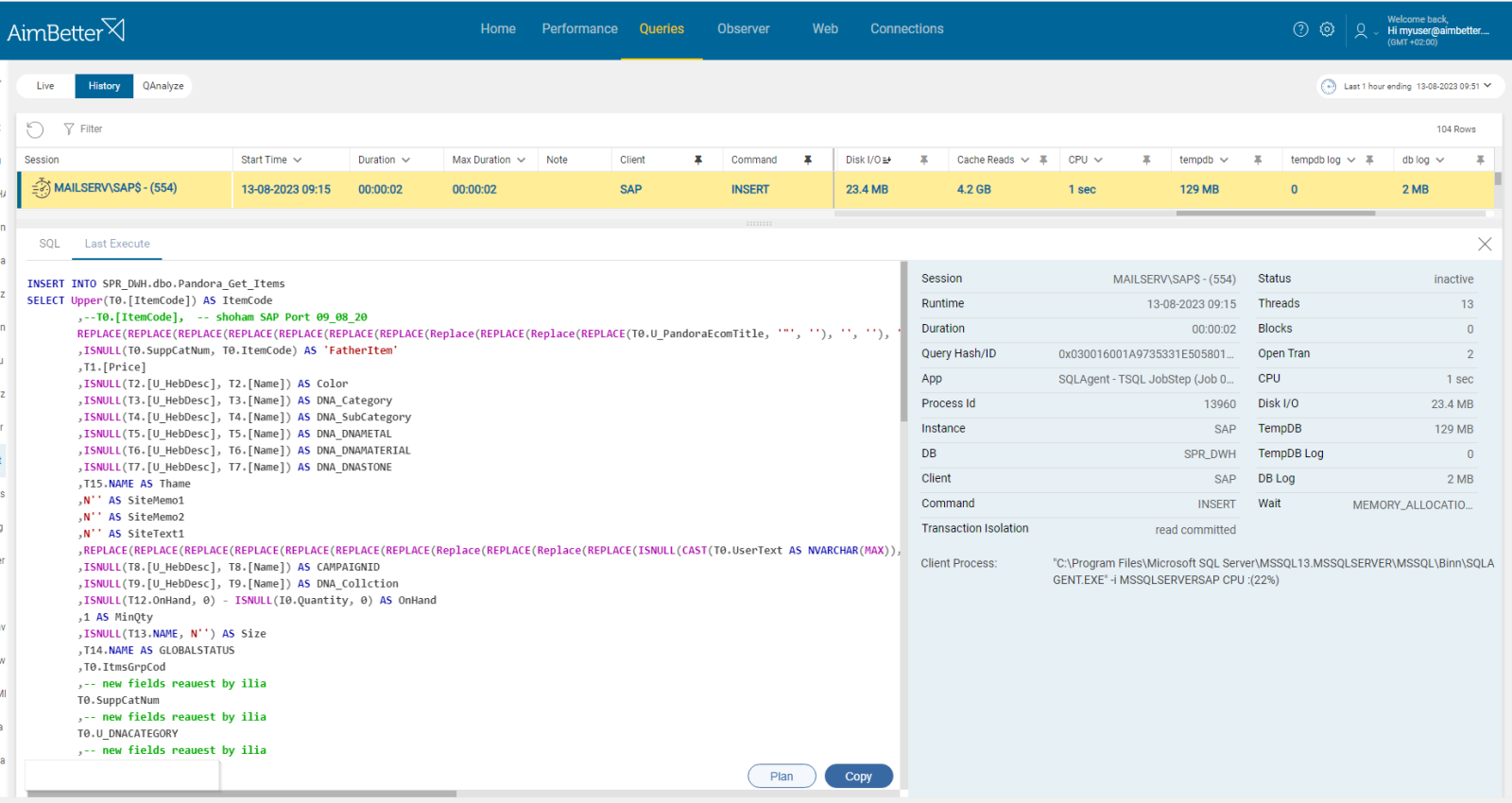Click the Plan button
This screenshot has height=803, width=1512.
click(x=782, y=777)
